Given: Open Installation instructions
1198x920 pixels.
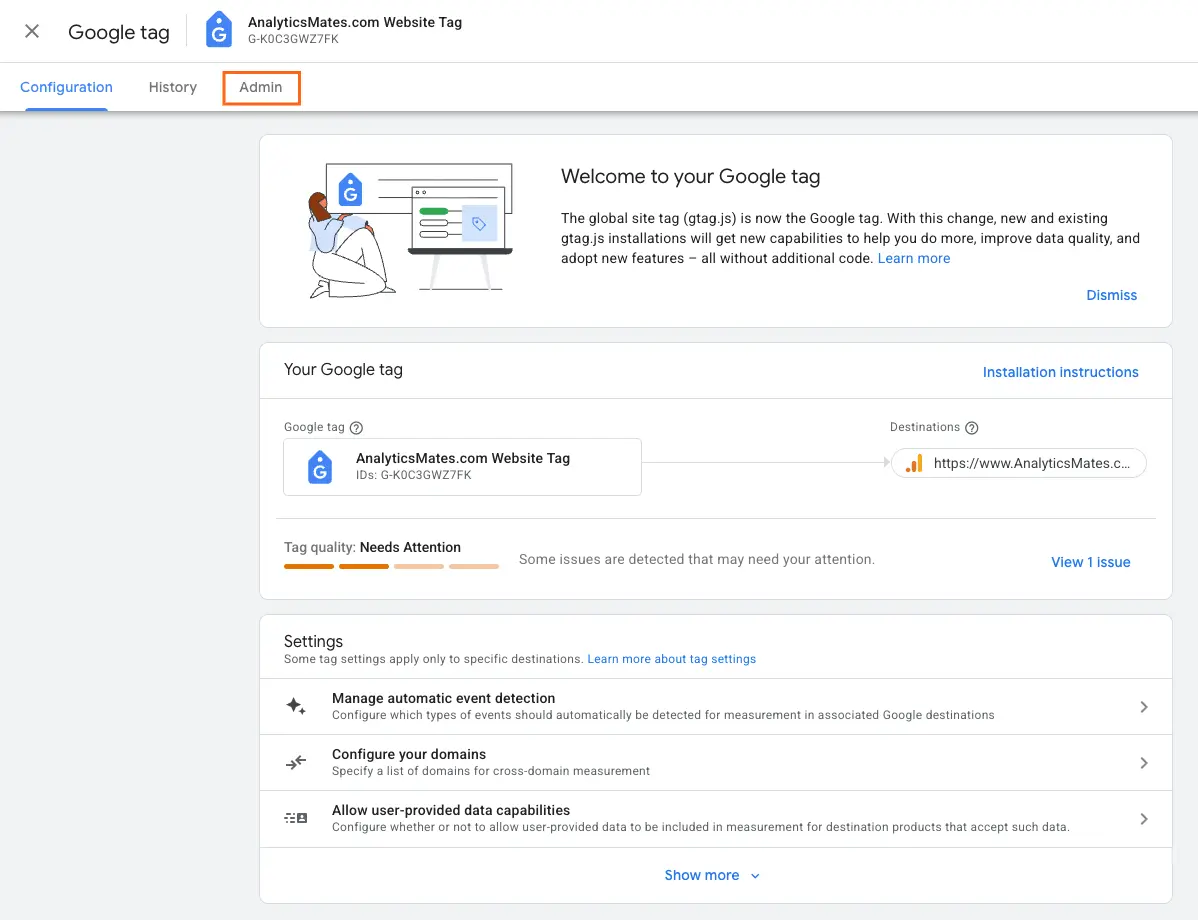Looking at the screenshot, I should click(x=1060, y=372).
